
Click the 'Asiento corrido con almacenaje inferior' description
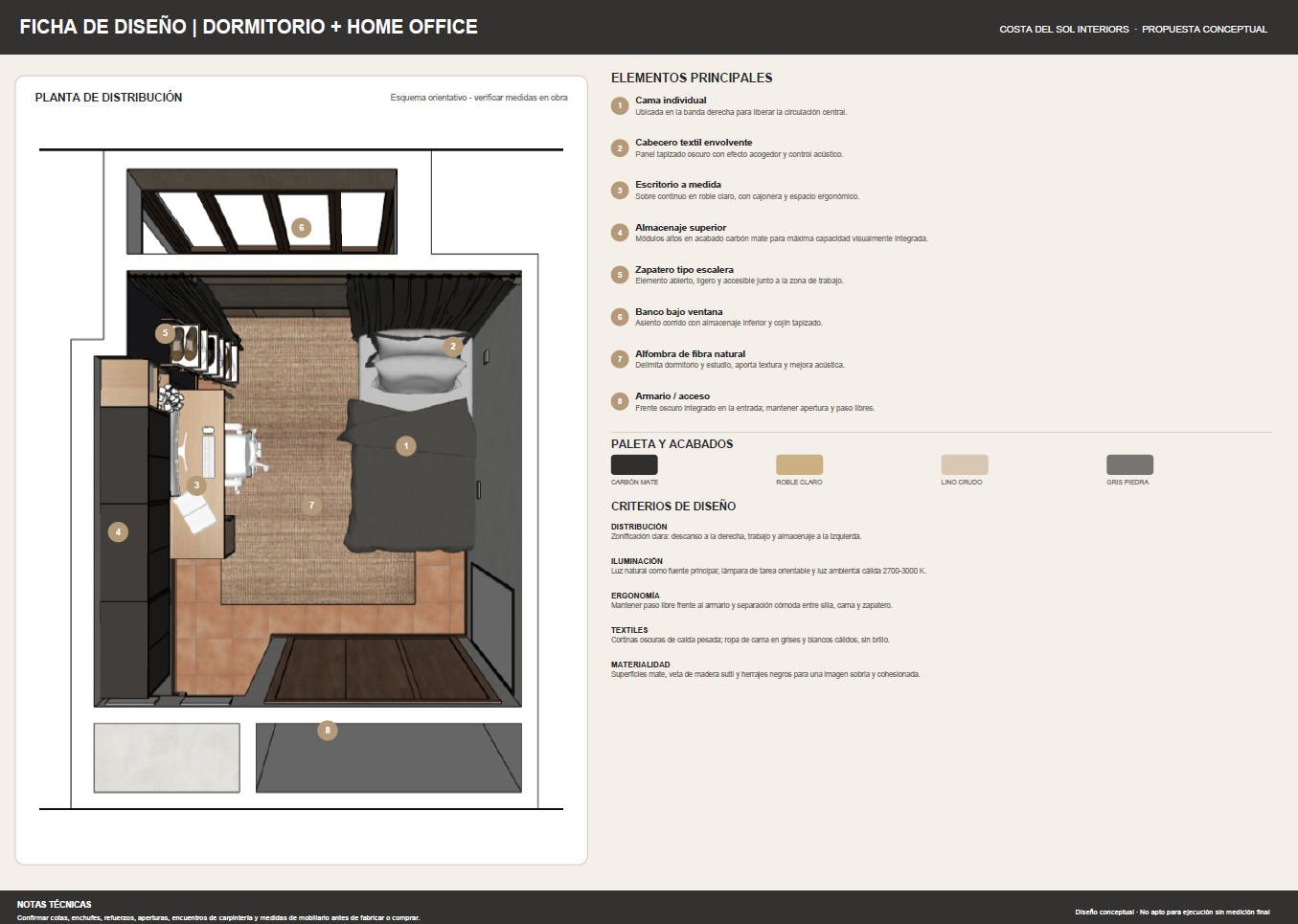(x=729, y=323)
